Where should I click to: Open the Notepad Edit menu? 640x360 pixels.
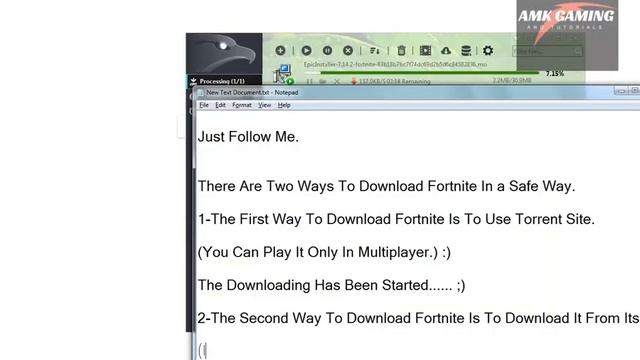tap(220, 105)
